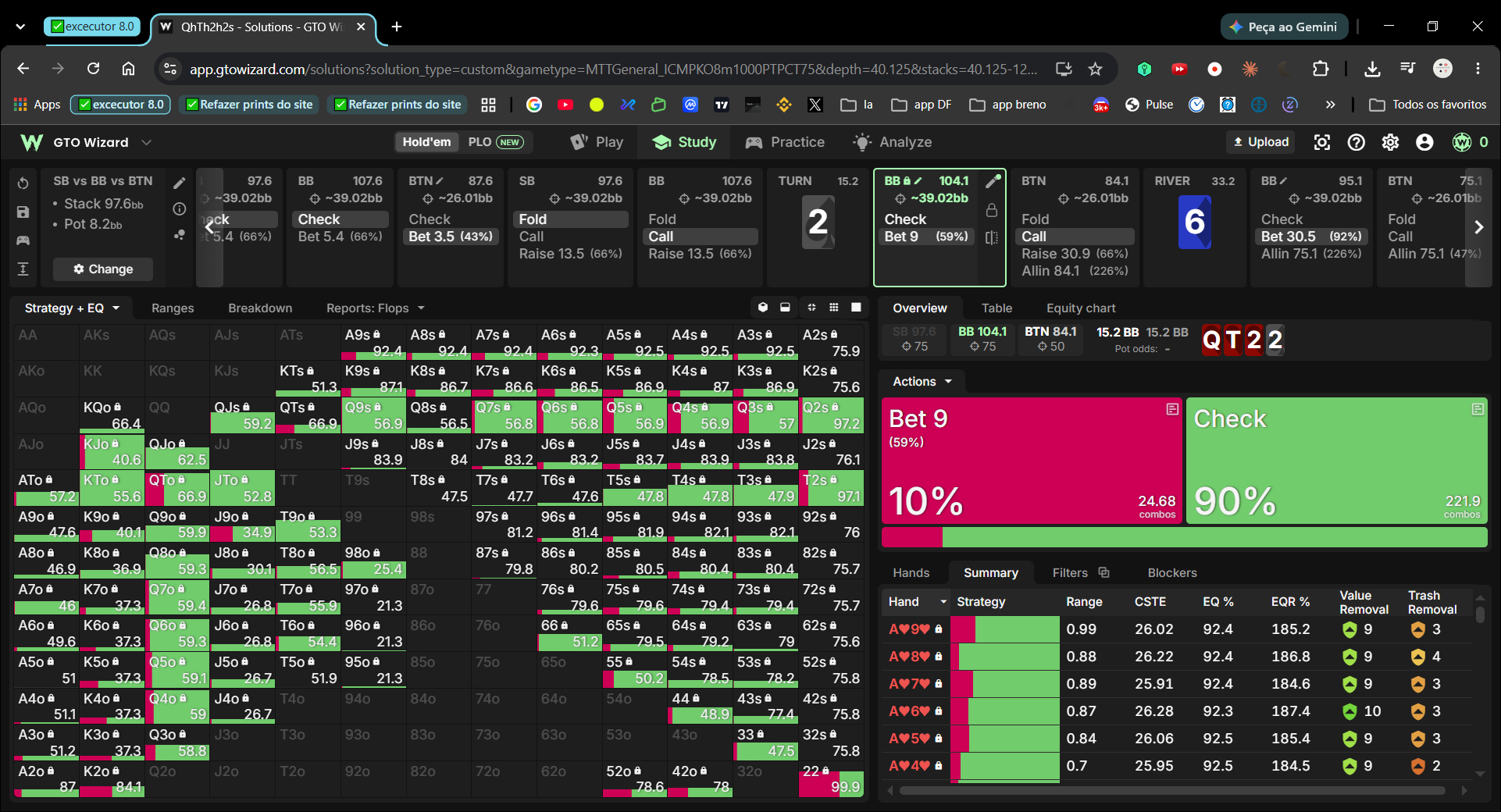Click the GTO Wizard logo icon
The image size is (1501, 812).
31,142
